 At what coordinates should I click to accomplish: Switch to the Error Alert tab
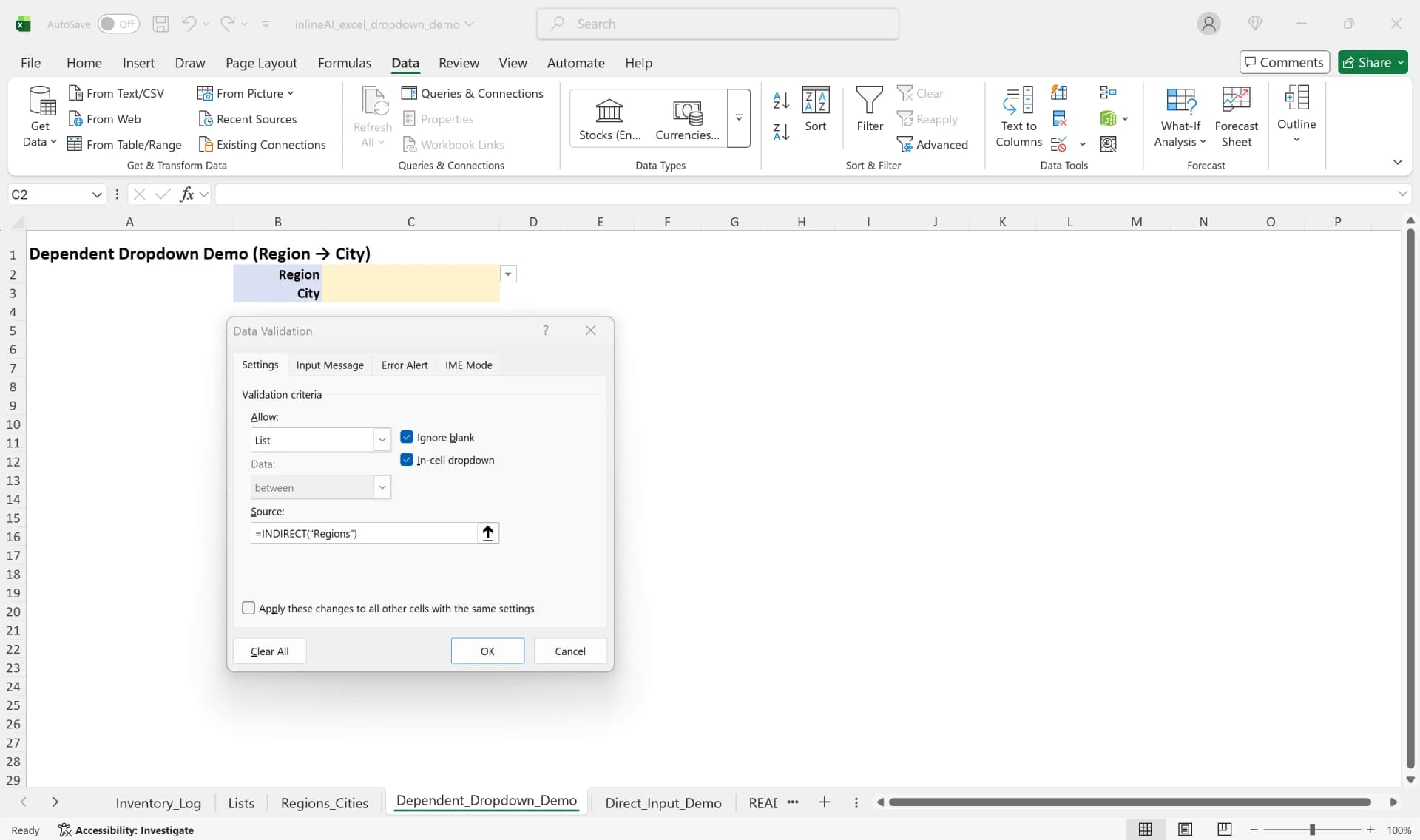pyautogui.click(x=404, y=365)
